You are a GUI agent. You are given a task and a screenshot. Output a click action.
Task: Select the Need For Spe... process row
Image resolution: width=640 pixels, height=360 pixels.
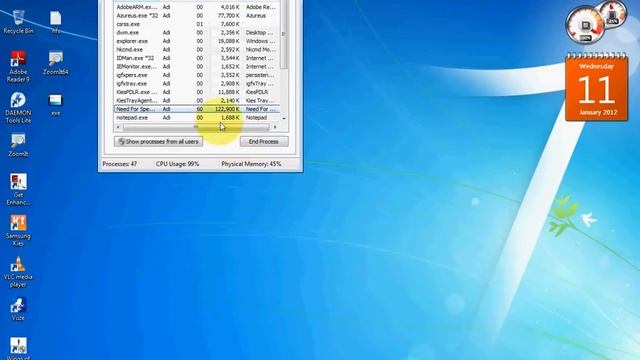[197, 109]
